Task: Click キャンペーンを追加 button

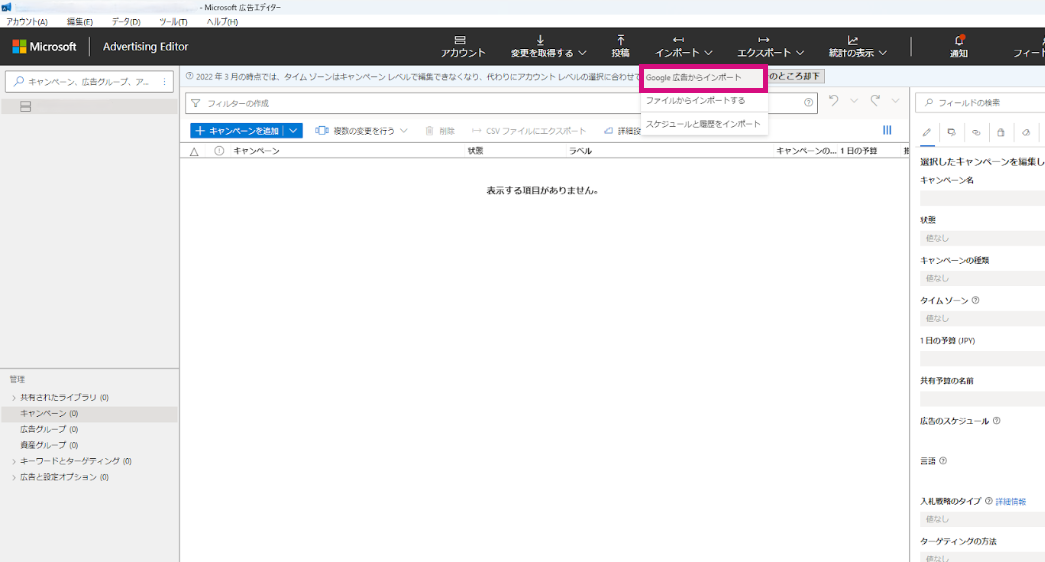Action: pyautogui.click(x=237, y=131)
